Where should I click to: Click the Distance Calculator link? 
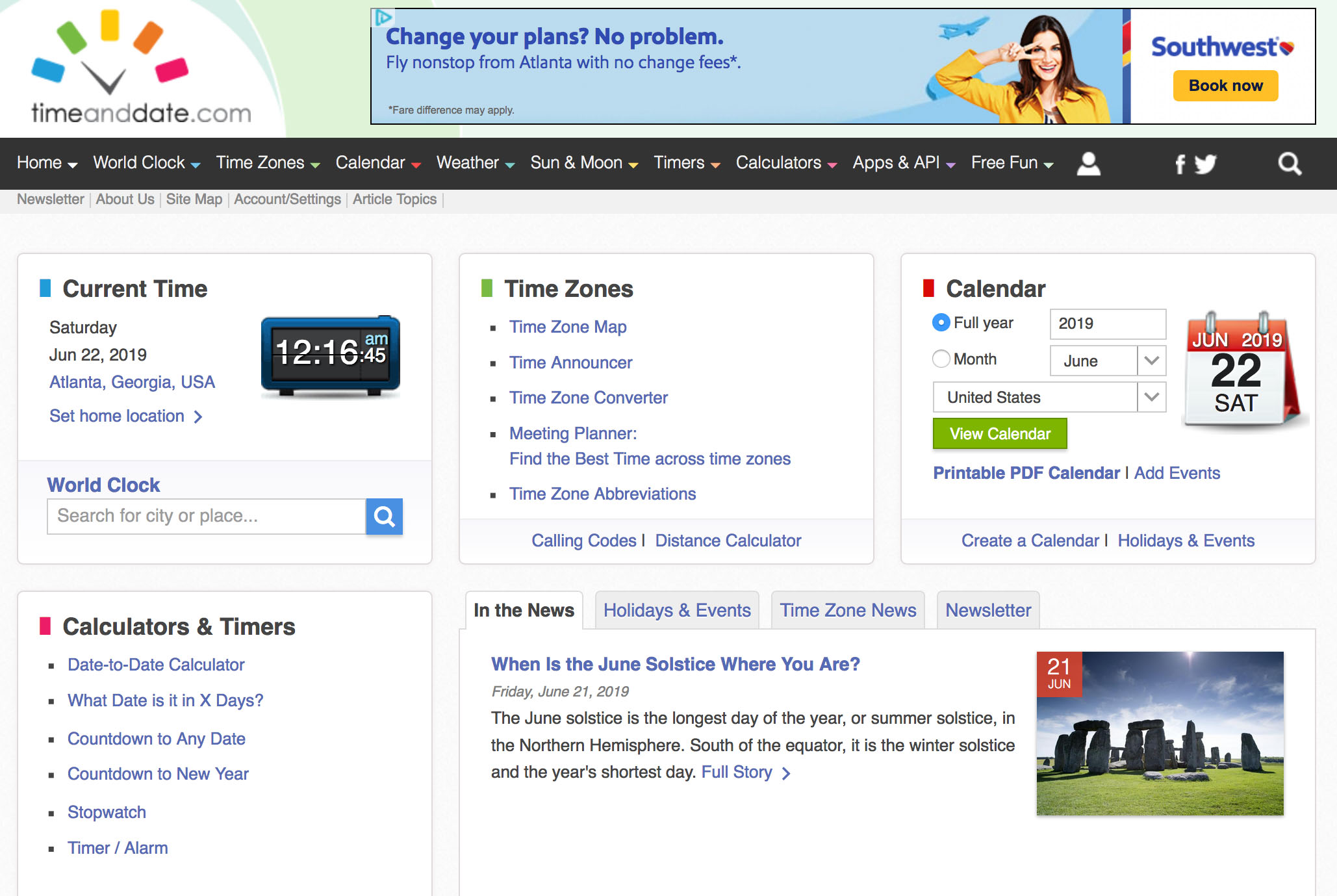[728, 541]
